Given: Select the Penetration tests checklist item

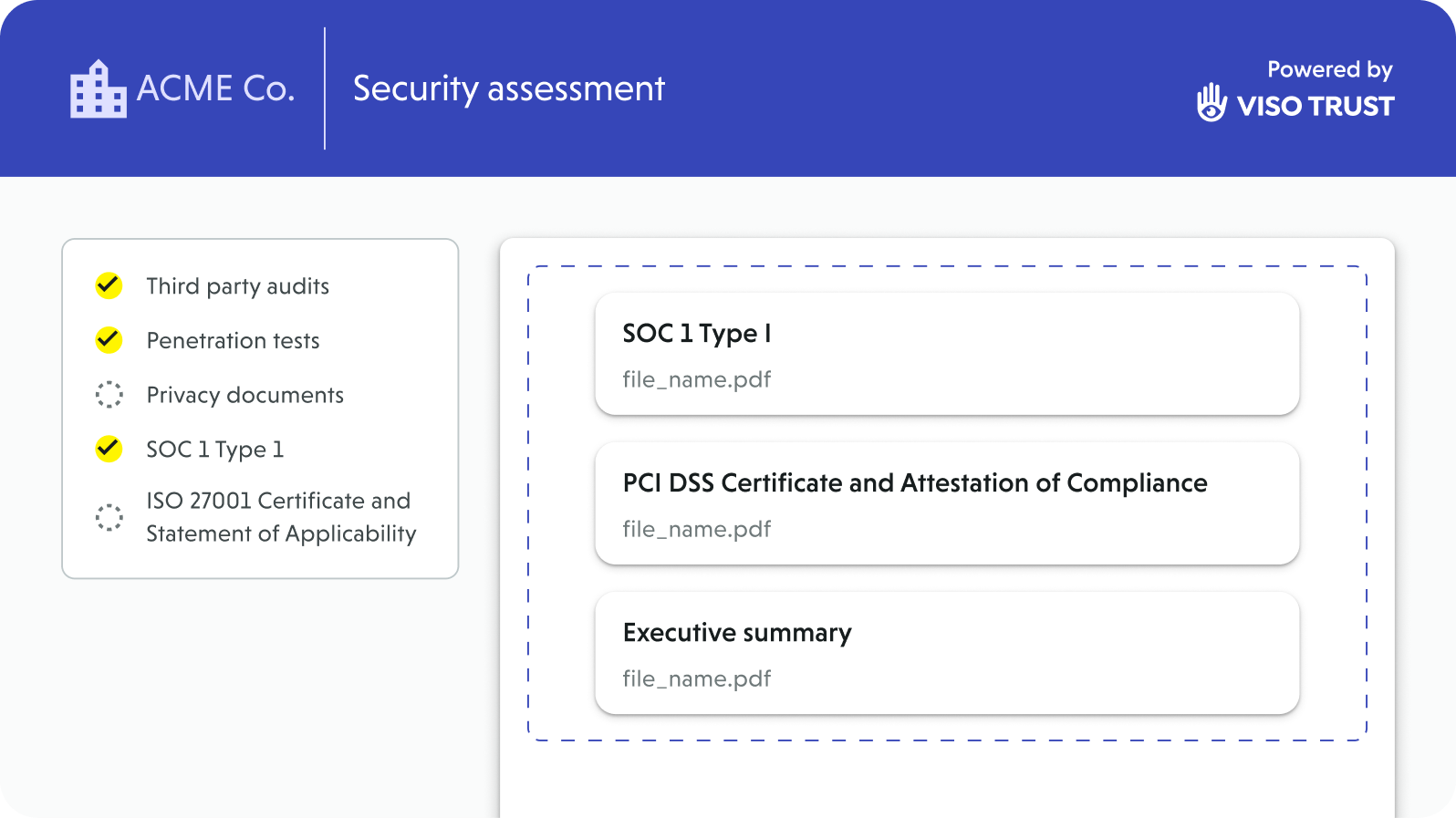Looking at the screenshot, I should click(x=233, y=341).
